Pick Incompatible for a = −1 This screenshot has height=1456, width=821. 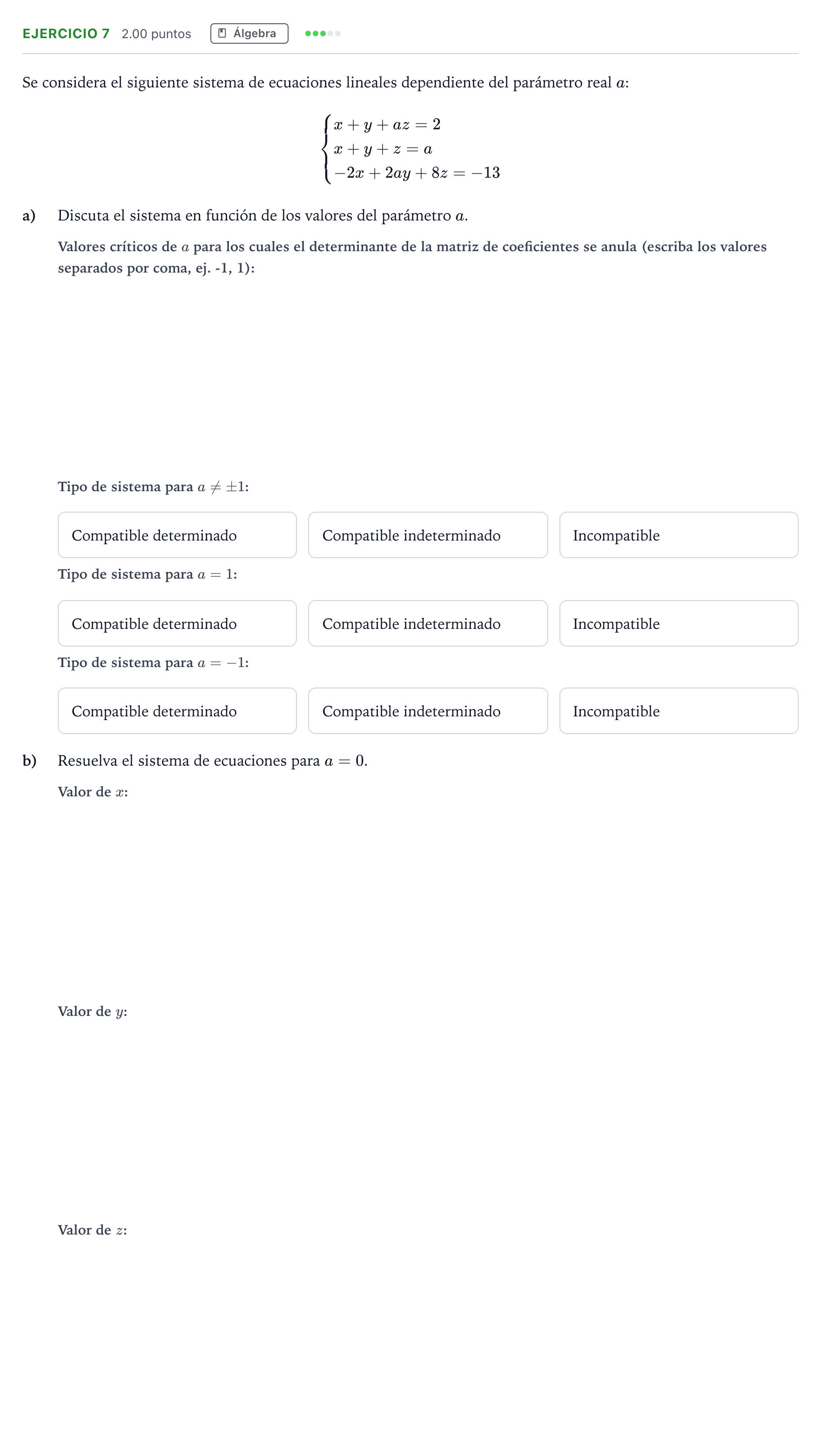(x=679, y=710)
